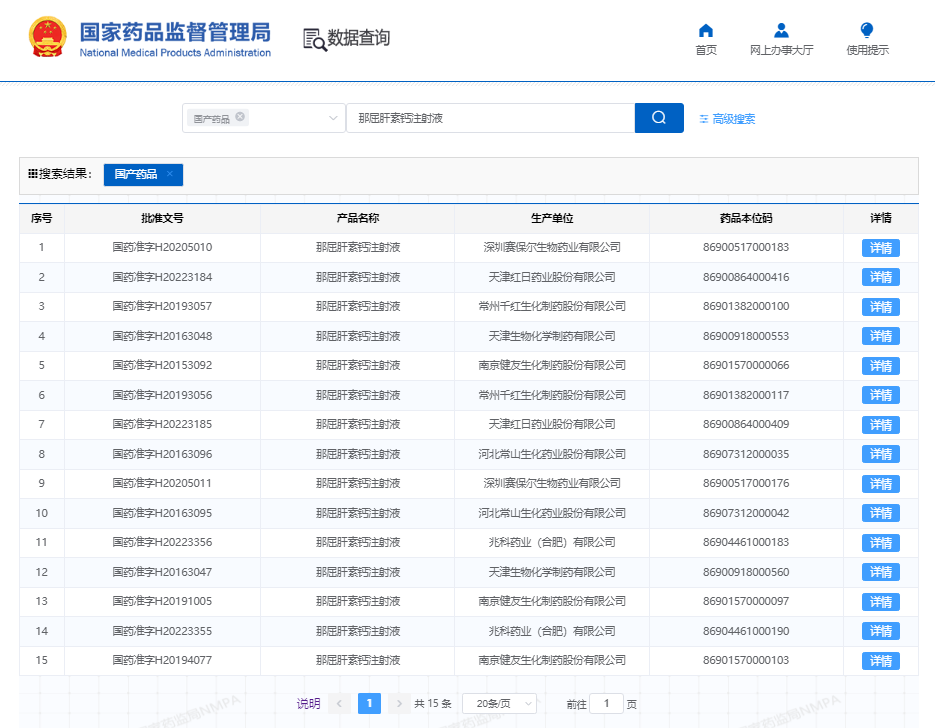Screen dimensions: 935x728
Task: Click the 前往 page number input field
Action: (606, 704)
